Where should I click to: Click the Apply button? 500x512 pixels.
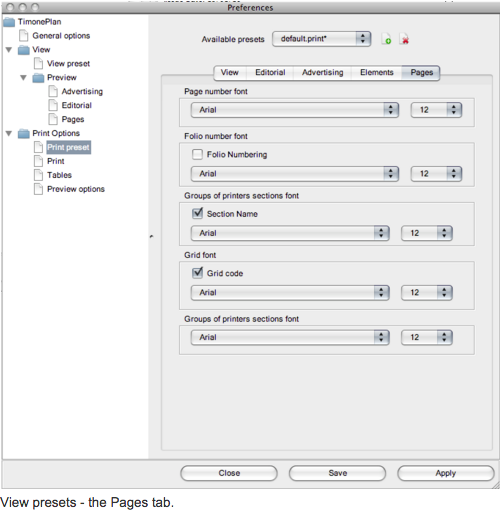point(446,473)
